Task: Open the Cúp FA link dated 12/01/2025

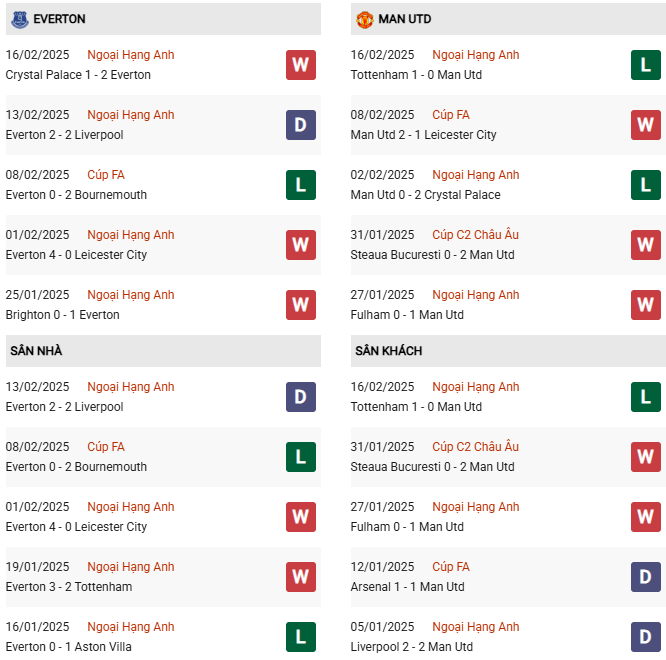Action: [x=450, y=567]
